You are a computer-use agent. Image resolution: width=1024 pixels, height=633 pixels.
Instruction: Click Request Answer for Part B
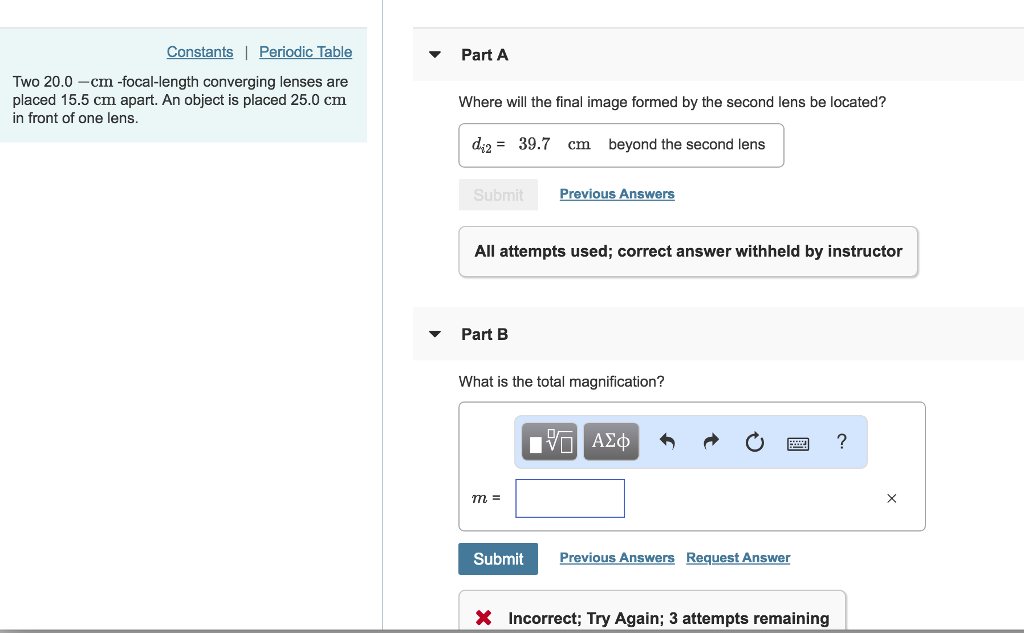click(738, 557)
